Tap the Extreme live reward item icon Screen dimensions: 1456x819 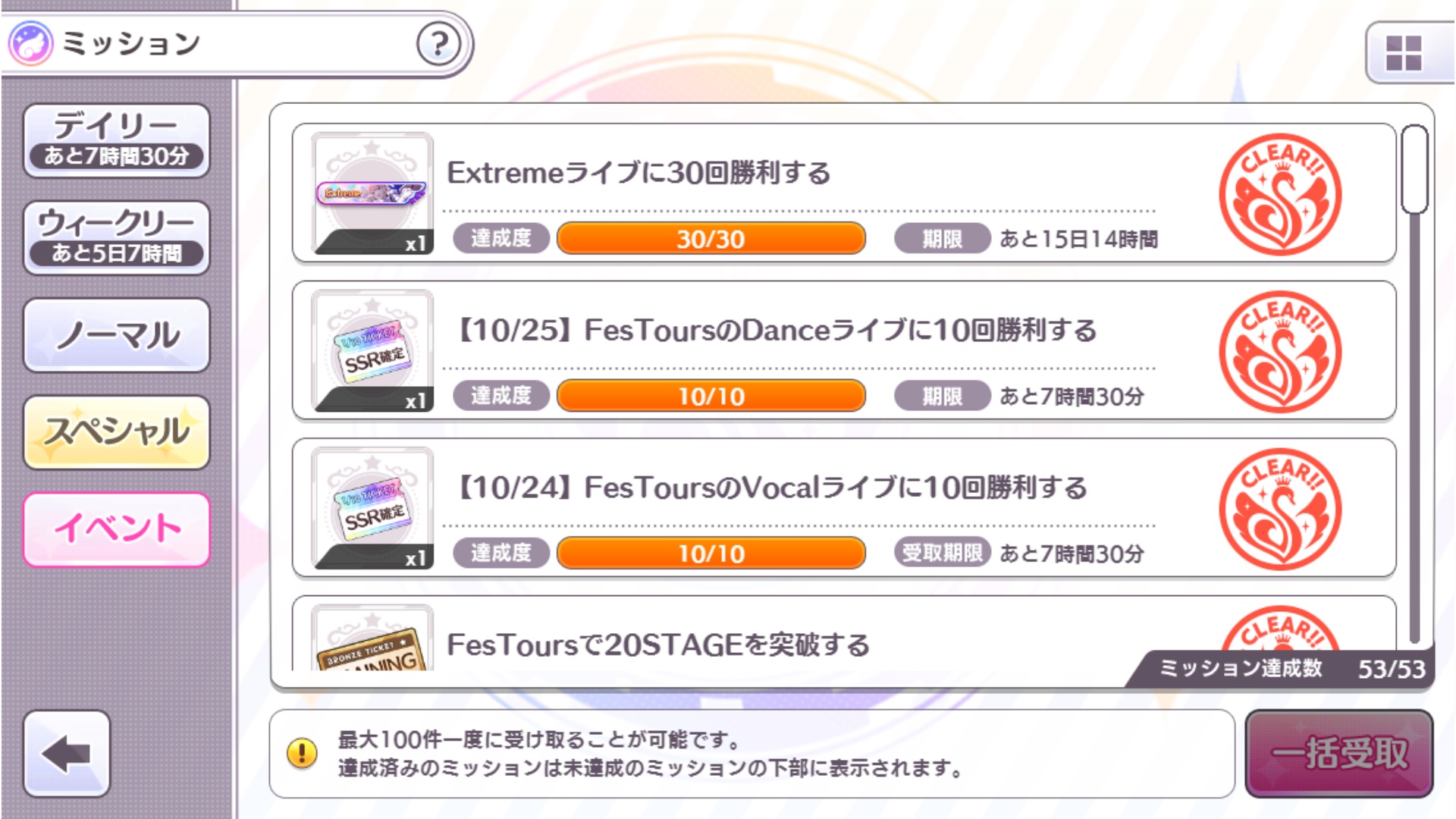(372, 193)
